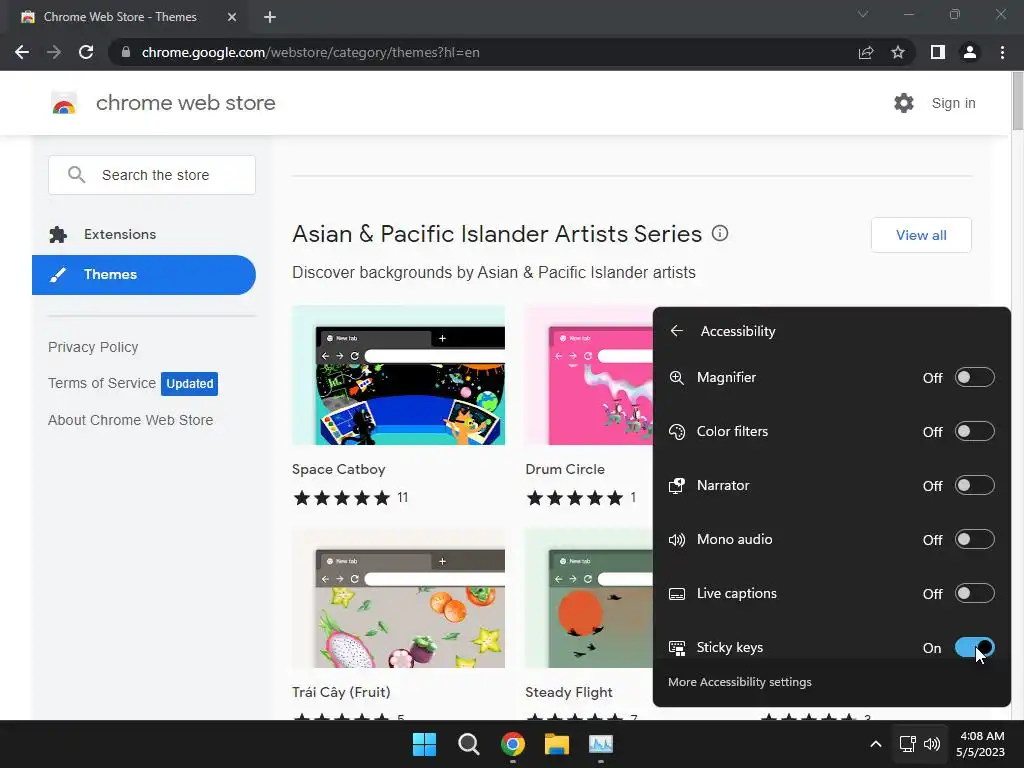Click View all button
The height and width of the screenshot is (768, 1024).
pos(921,235)
